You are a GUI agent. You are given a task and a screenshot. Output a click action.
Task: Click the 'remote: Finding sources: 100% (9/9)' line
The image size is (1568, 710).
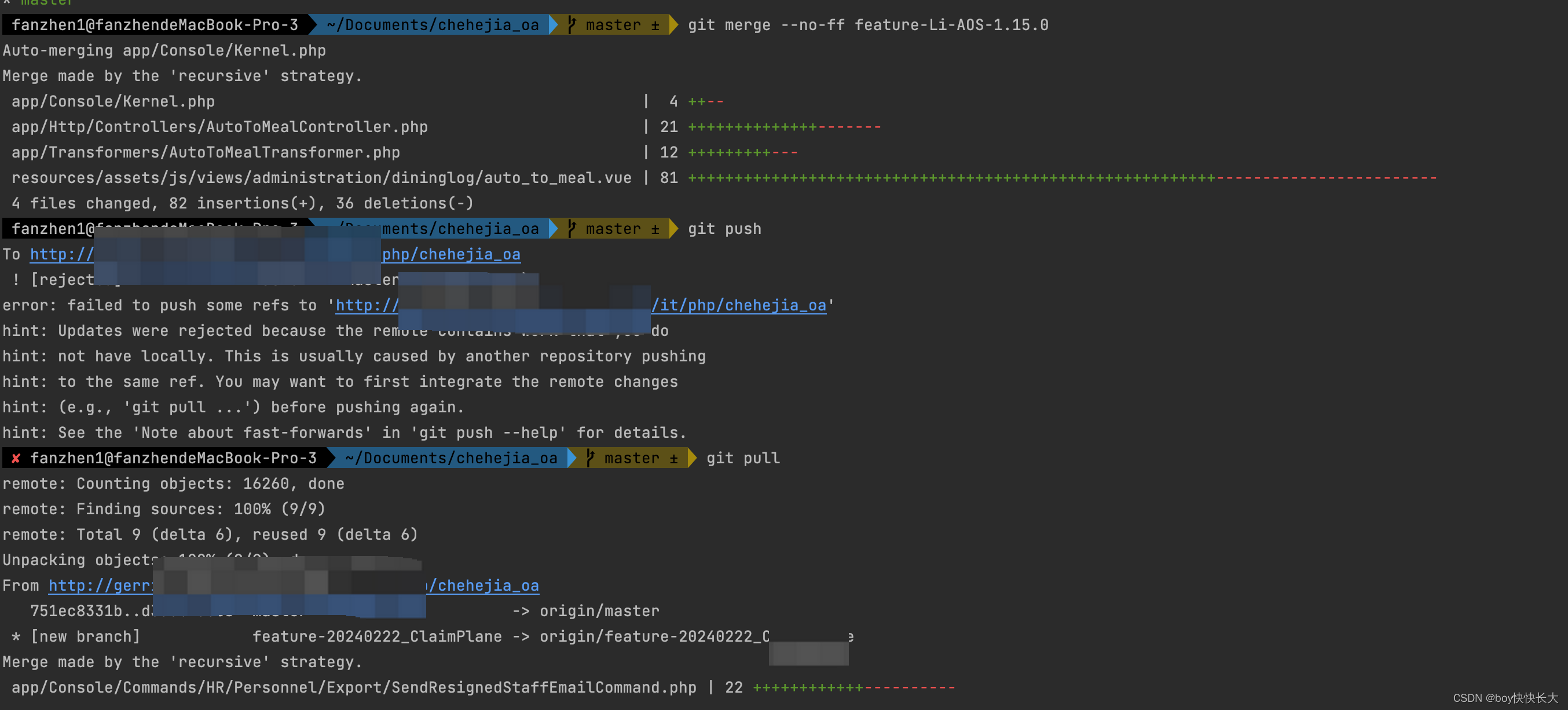point(164,509)
